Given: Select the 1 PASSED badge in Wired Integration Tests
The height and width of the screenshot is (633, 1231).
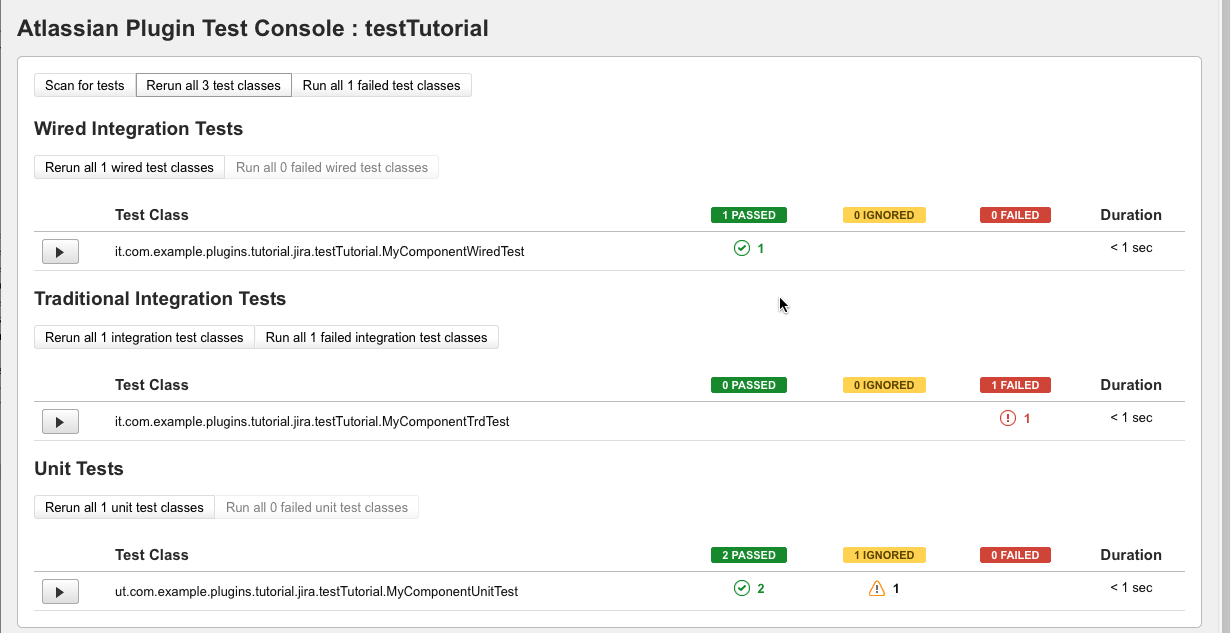Looking at the screenshot, I should pyautogui.click(x=748, y=215).
